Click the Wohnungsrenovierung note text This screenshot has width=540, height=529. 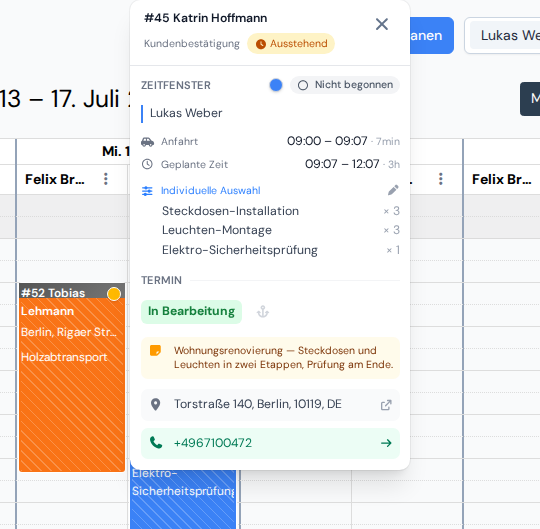point(283,357)
